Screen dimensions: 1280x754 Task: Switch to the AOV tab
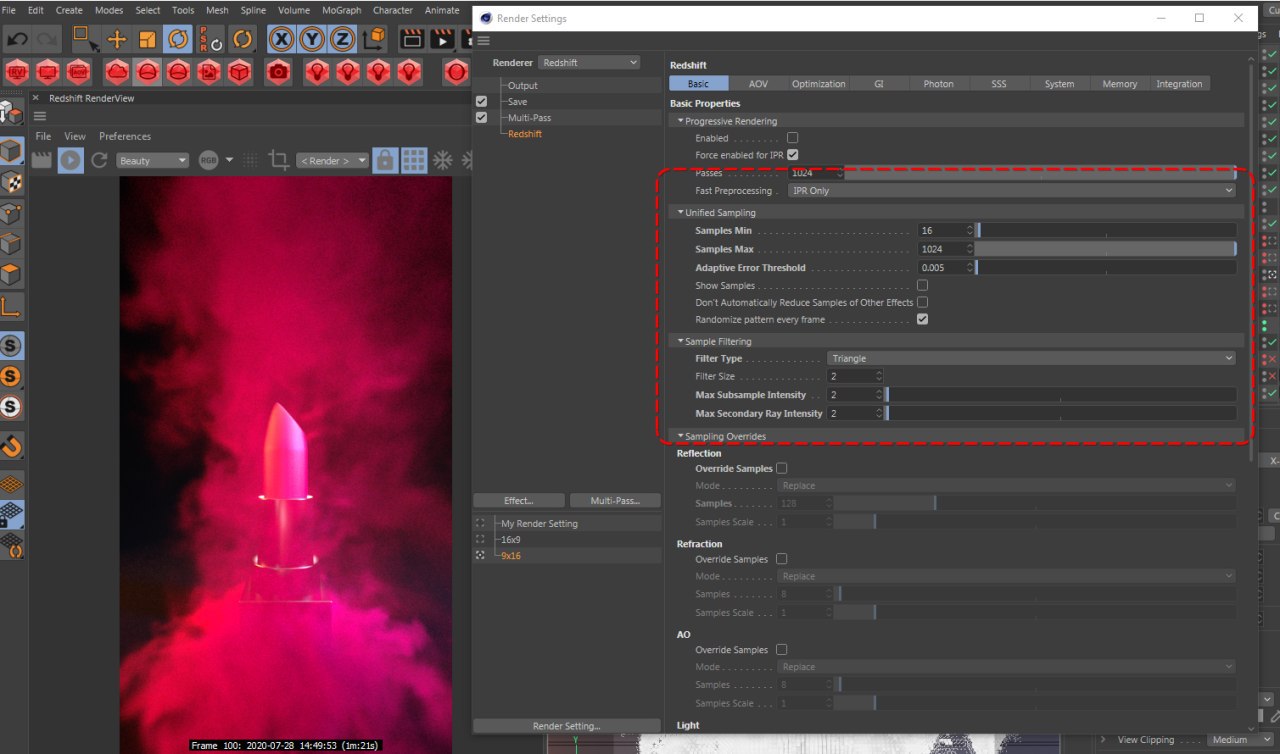click(x=759, y=84)
